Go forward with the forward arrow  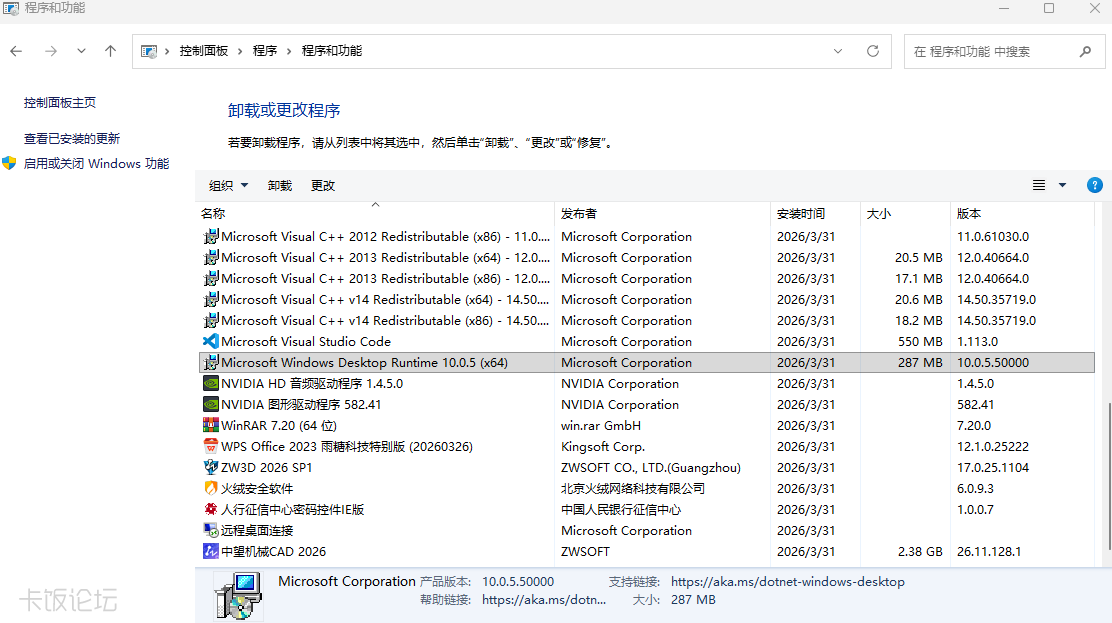(x=50, y=51)
